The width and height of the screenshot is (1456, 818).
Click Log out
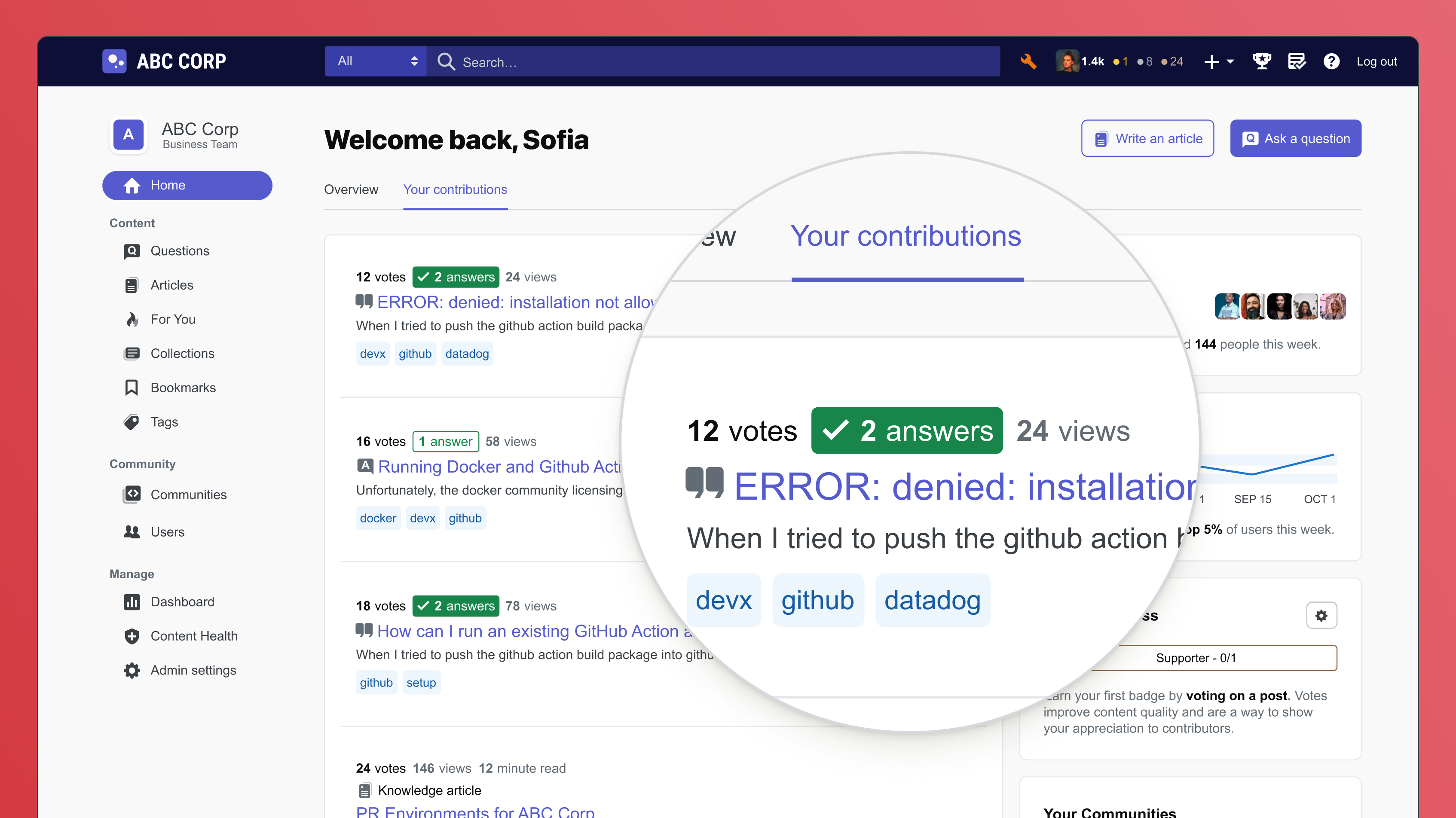pos(1376,61)
